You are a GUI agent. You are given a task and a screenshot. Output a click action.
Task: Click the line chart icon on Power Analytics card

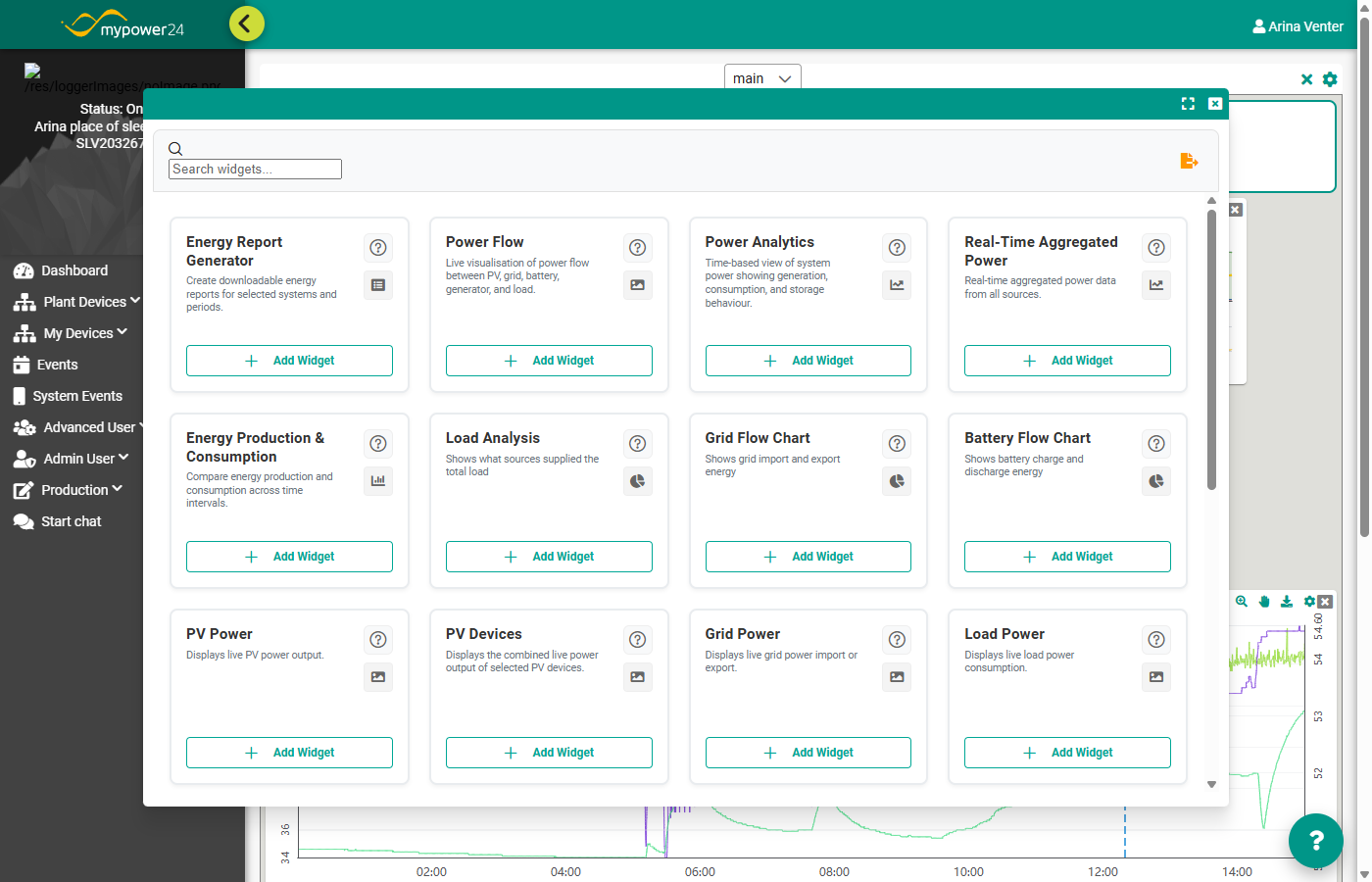pos(897,285)
